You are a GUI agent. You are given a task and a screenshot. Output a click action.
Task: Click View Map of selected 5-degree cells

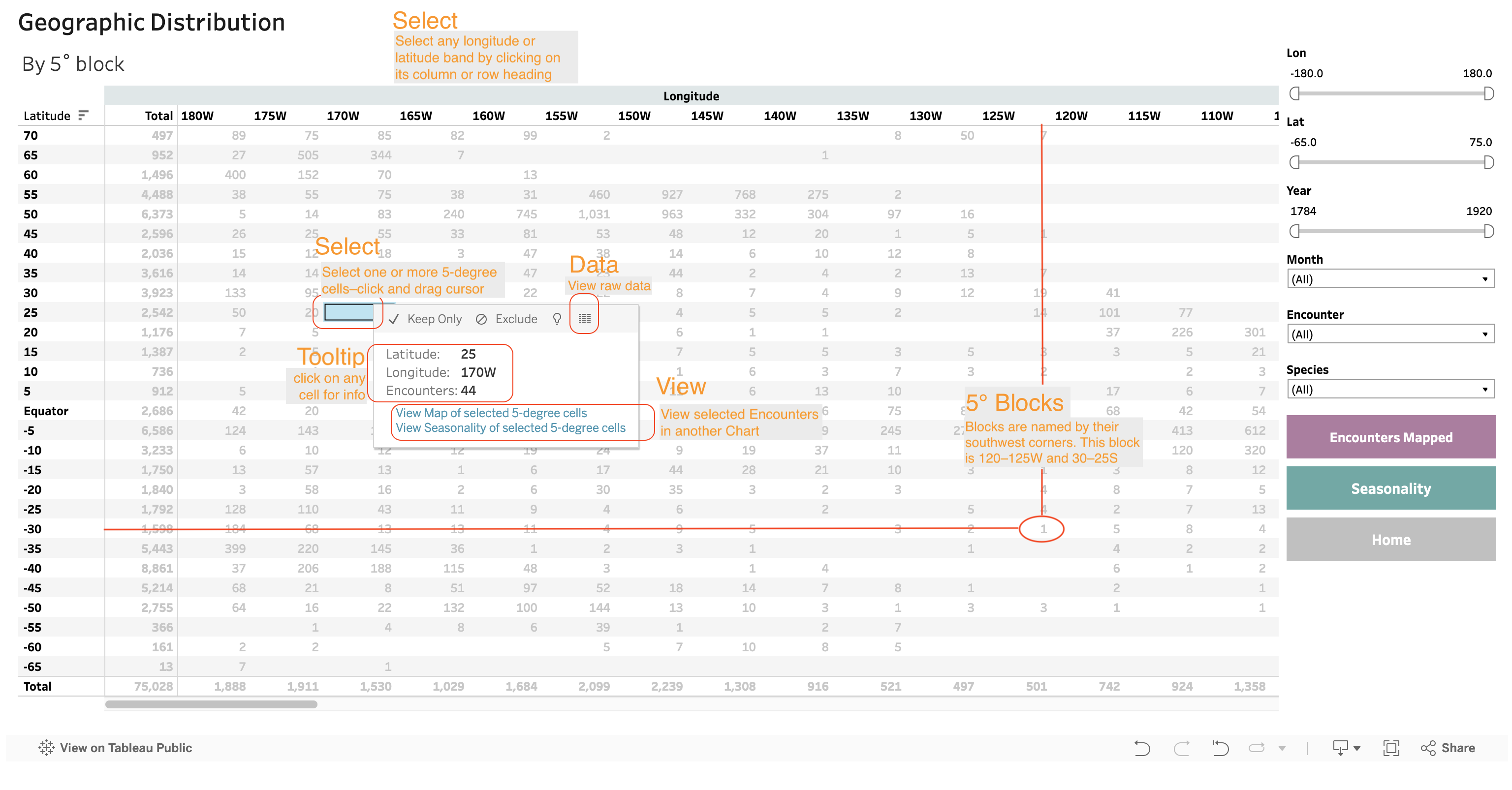click(x=491, y=413)
